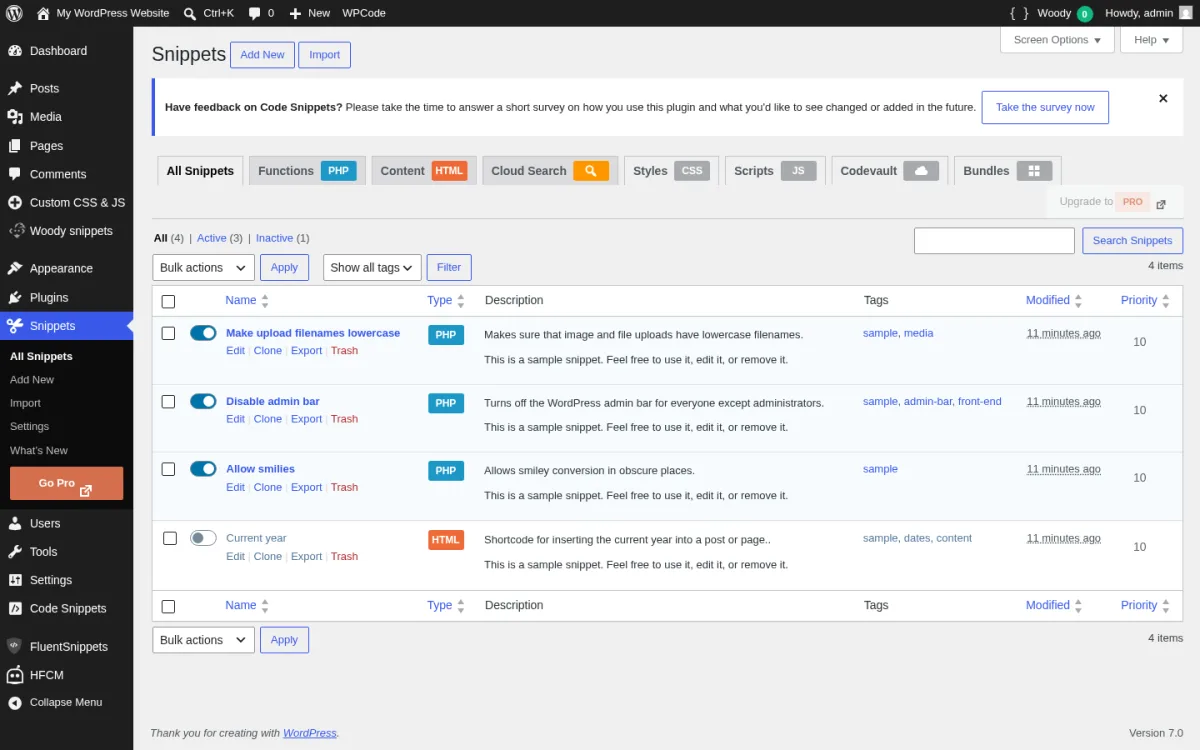Click the Filter button
The height and width of the screenshot is (750, 1200).
pyautogui.click(x=449, y=267)
